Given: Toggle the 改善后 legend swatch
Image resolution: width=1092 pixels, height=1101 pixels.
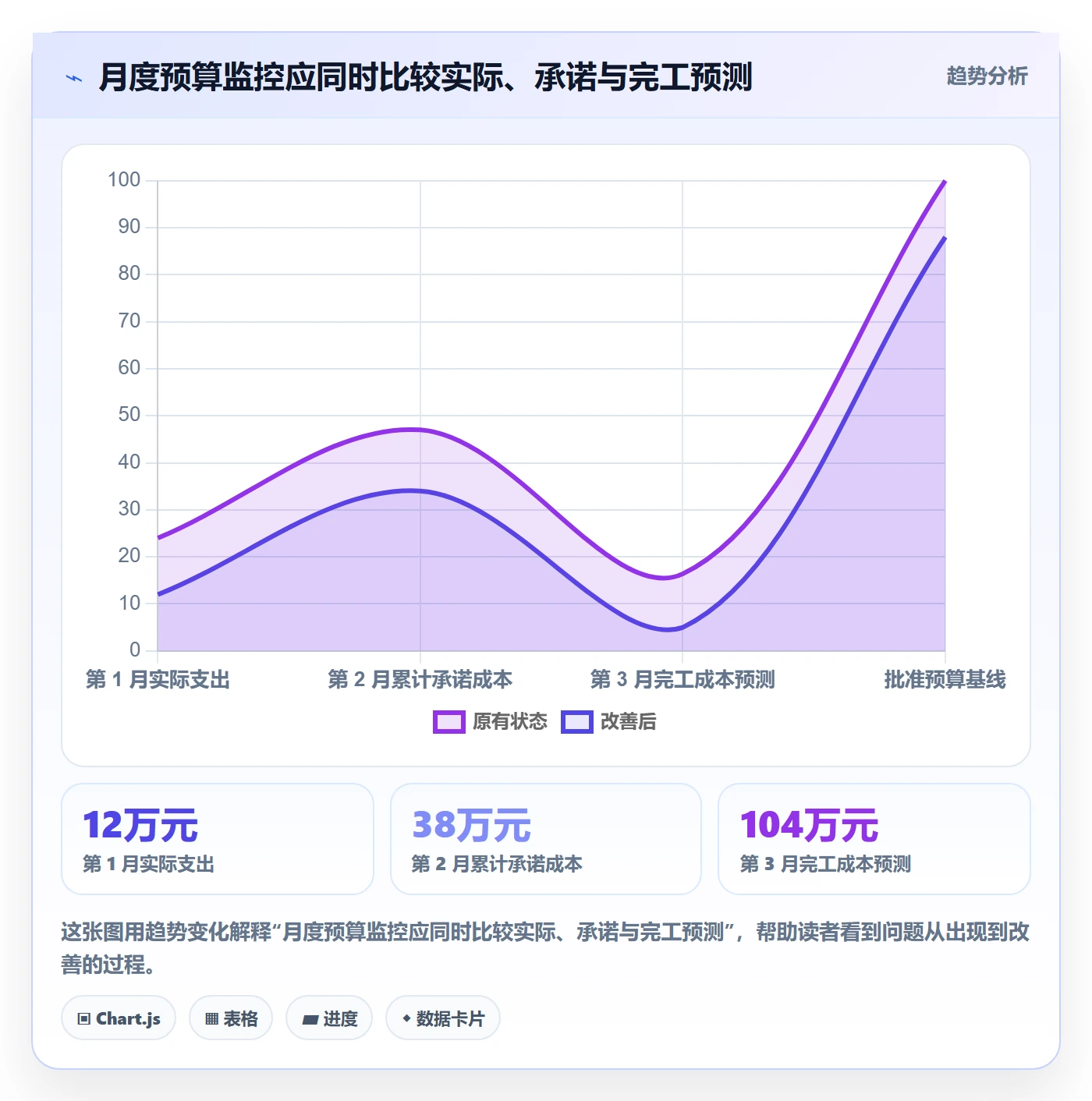Looking at the screenshot, I should (577, 721).
